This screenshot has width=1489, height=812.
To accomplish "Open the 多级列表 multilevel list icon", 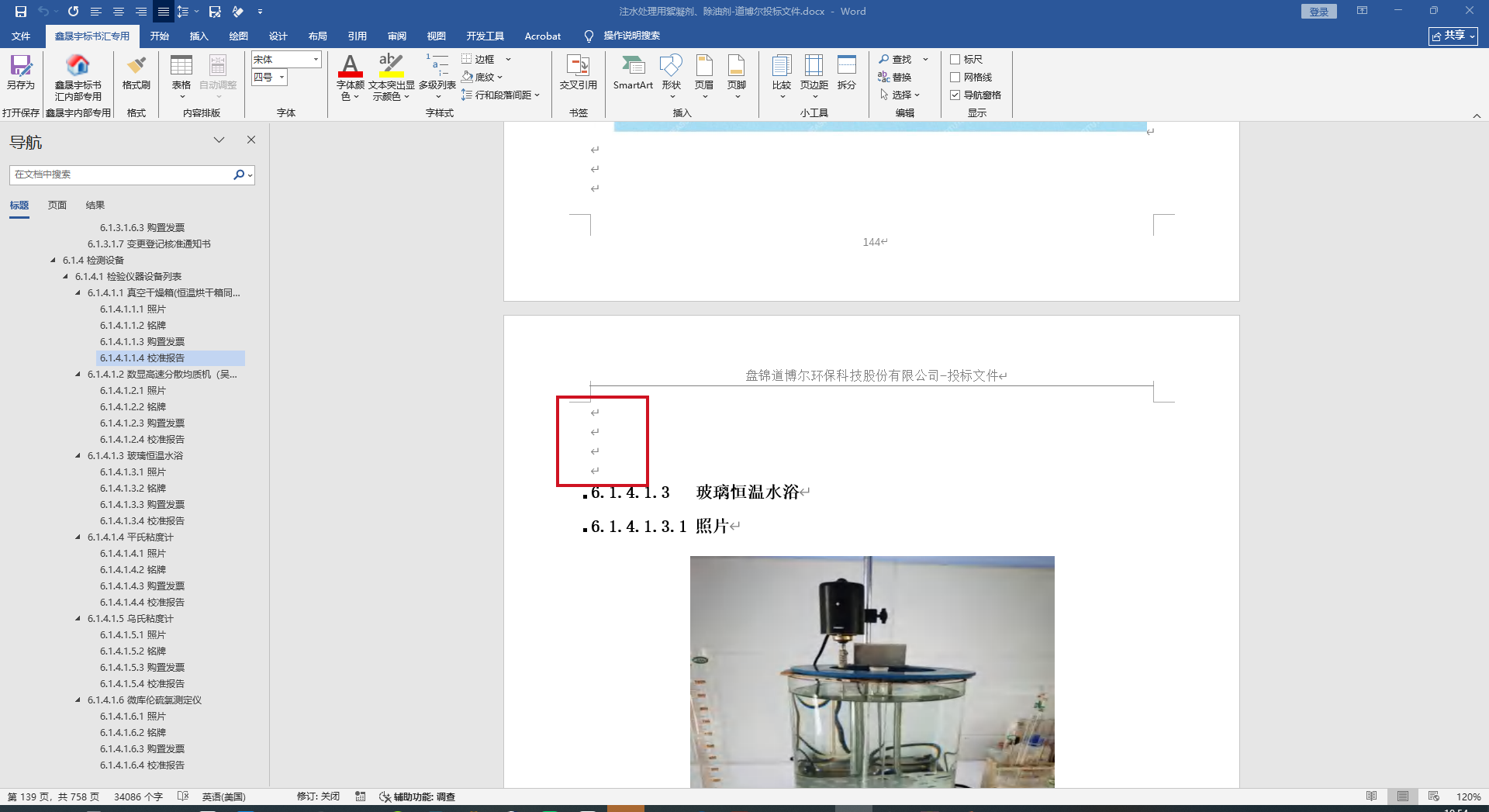I will coord(437,65).
